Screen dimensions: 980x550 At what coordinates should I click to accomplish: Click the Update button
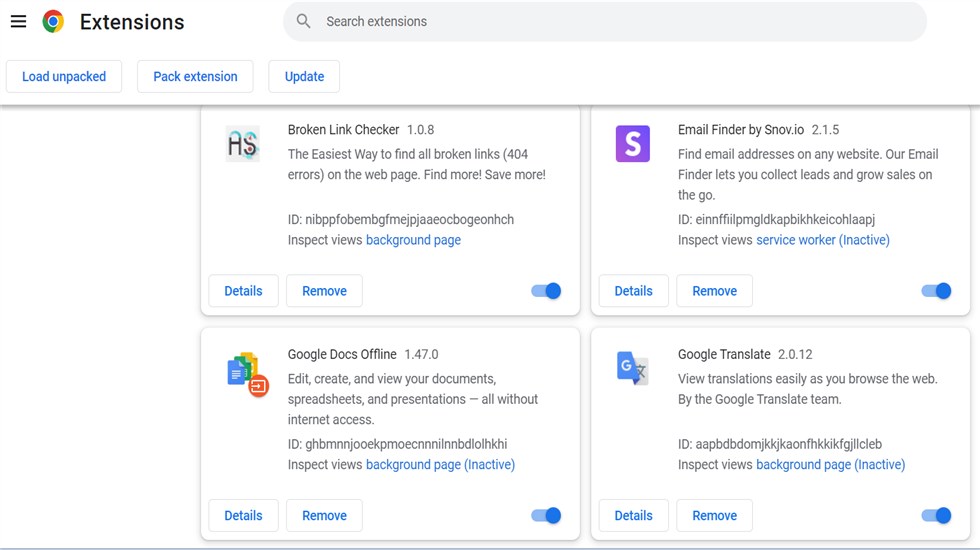304,76
